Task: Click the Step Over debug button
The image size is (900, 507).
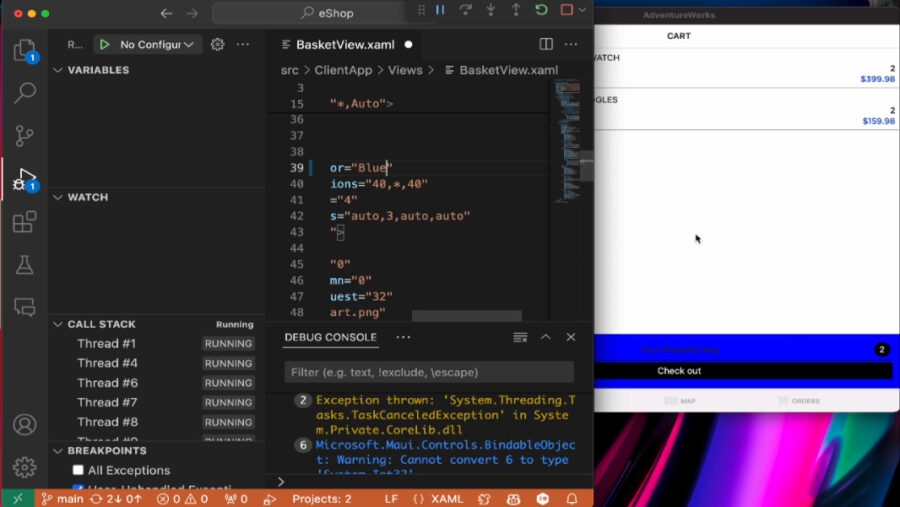Action: click(465, 10)
